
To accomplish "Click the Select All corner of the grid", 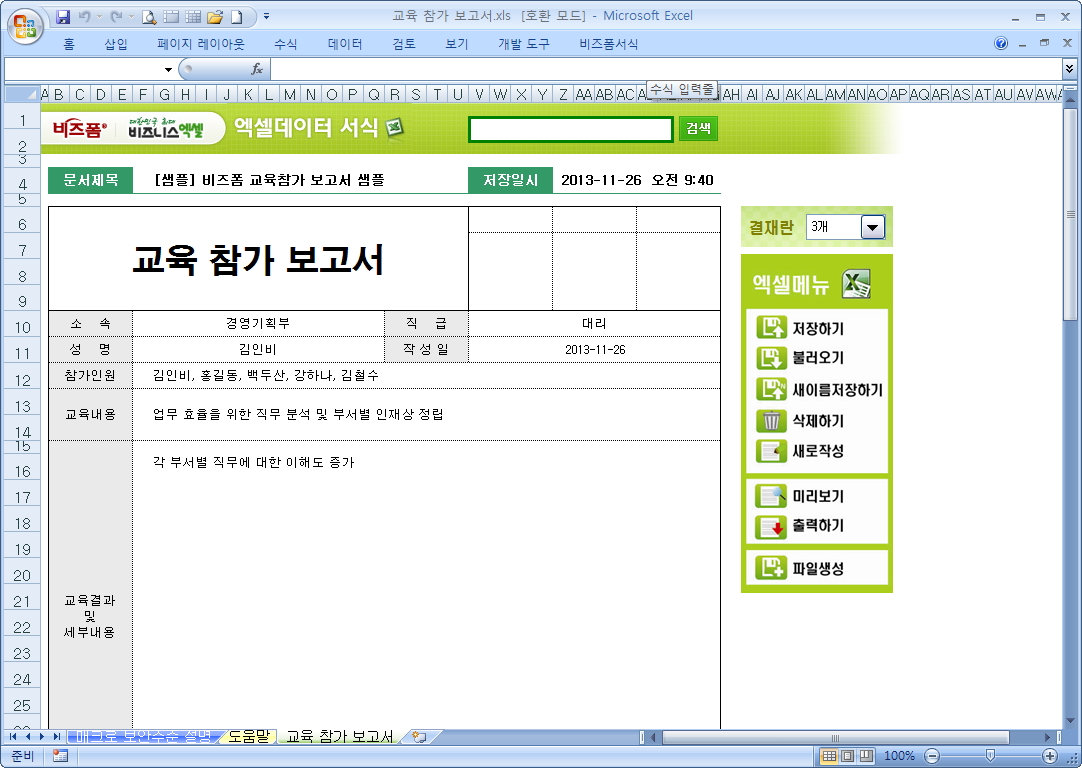I will pos(22,94).
